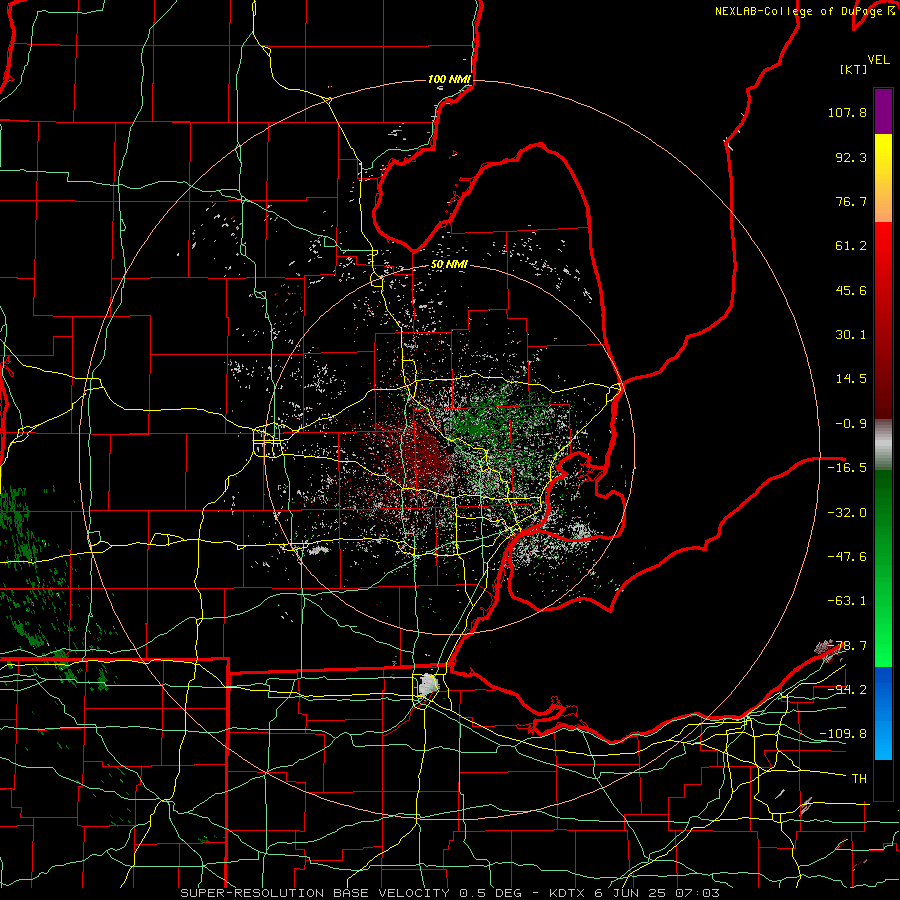Image resolution: width=900 pixels, height=900 pixels.
Task: Select the -47.6 legend value
Action: 847,557
